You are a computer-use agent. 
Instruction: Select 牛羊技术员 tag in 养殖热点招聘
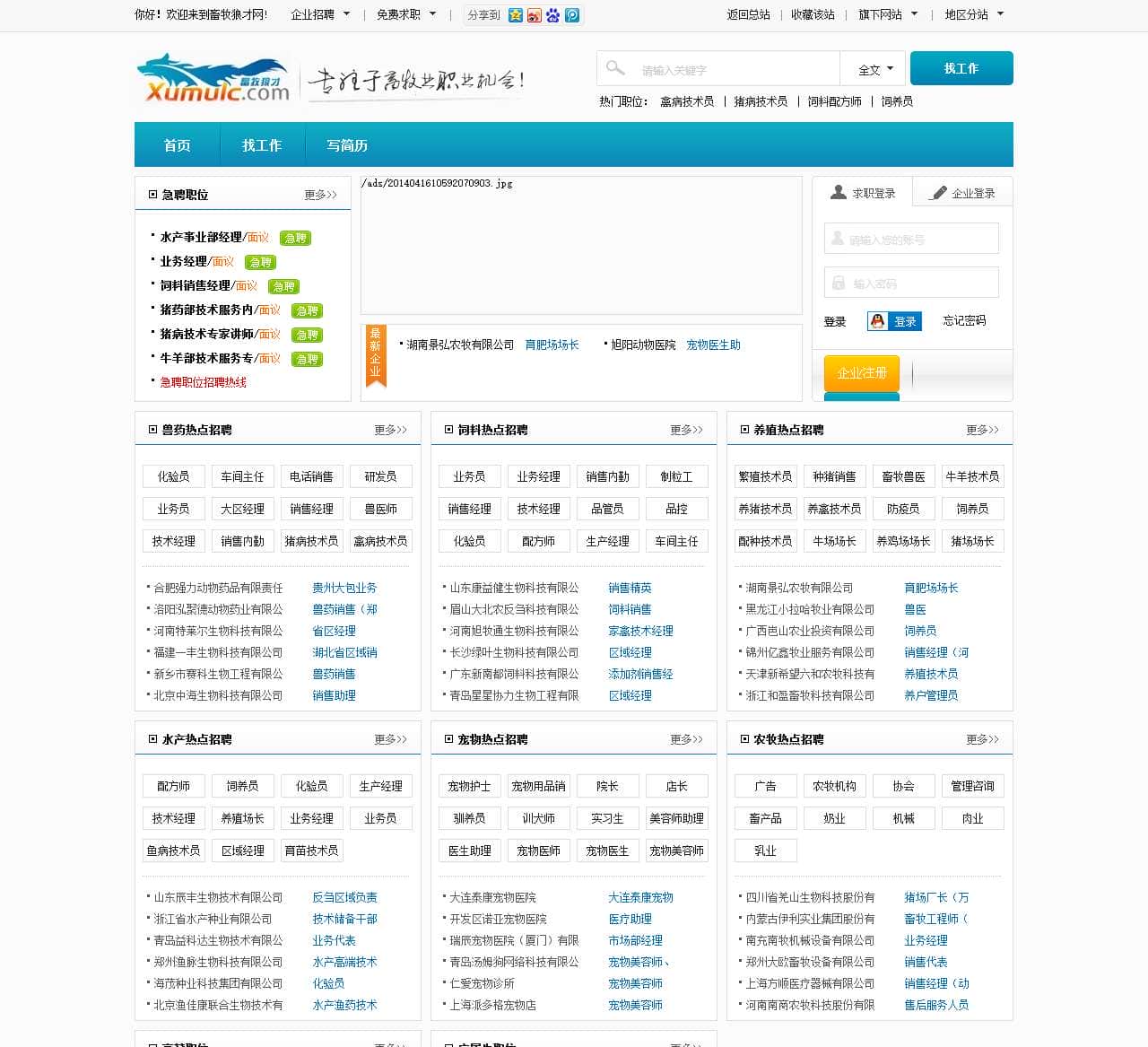[973, 476]
